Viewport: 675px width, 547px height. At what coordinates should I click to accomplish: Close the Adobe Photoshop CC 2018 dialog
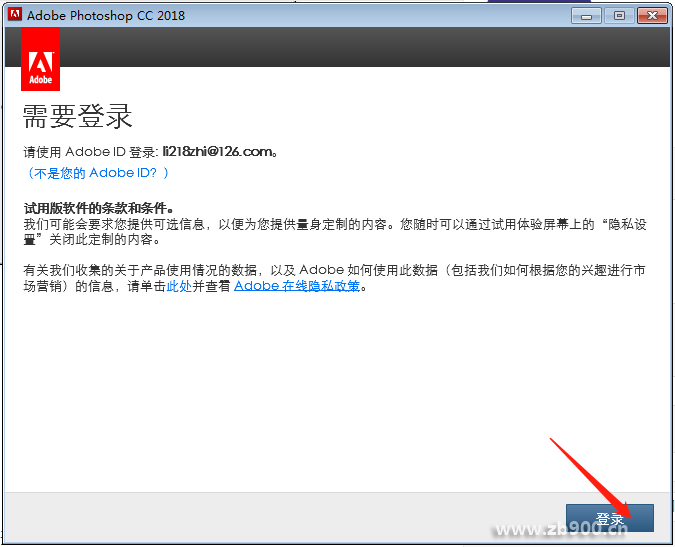(652, 15)
